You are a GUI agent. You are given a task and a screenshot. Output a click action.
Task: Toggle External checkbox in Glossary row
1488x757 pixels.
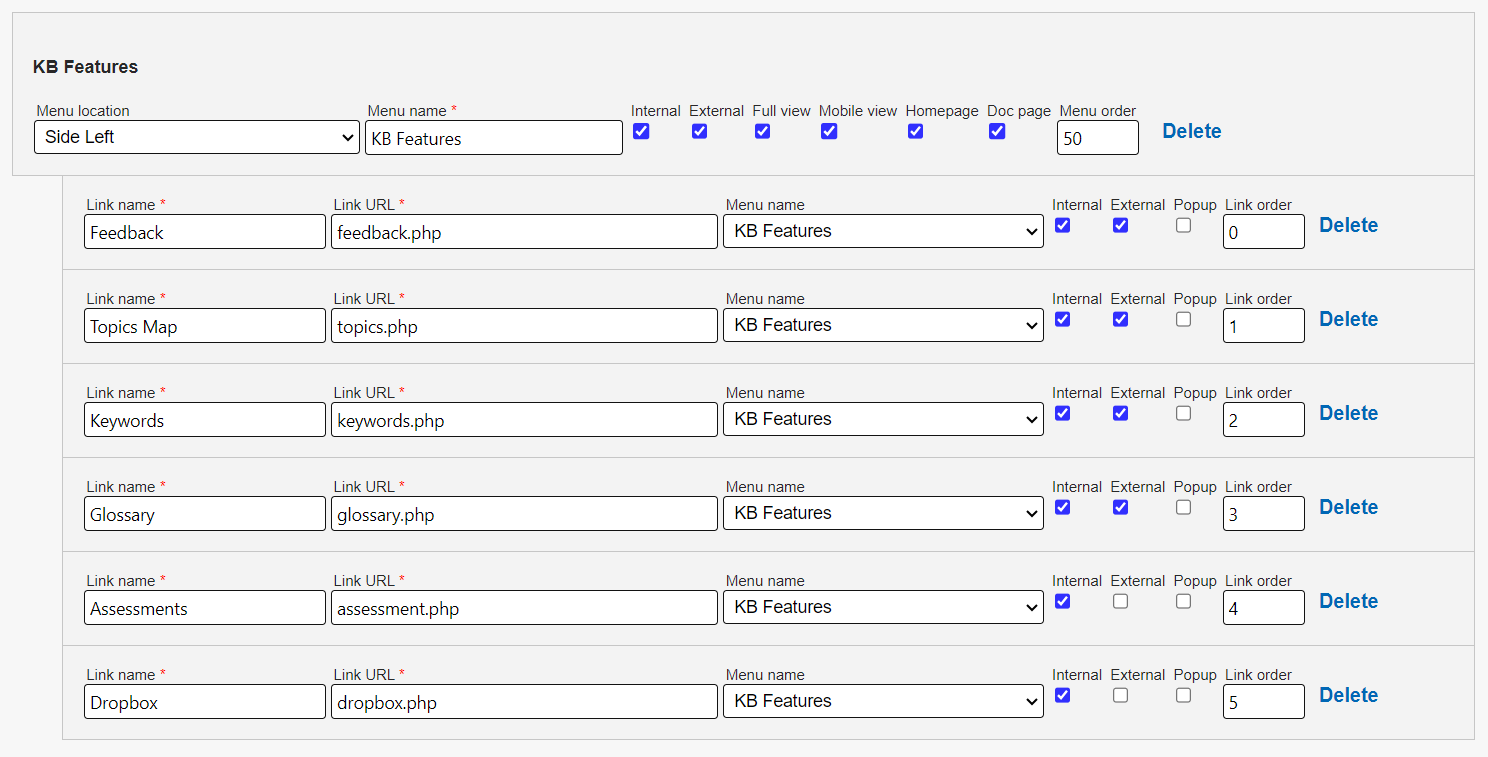(1120, 507)
